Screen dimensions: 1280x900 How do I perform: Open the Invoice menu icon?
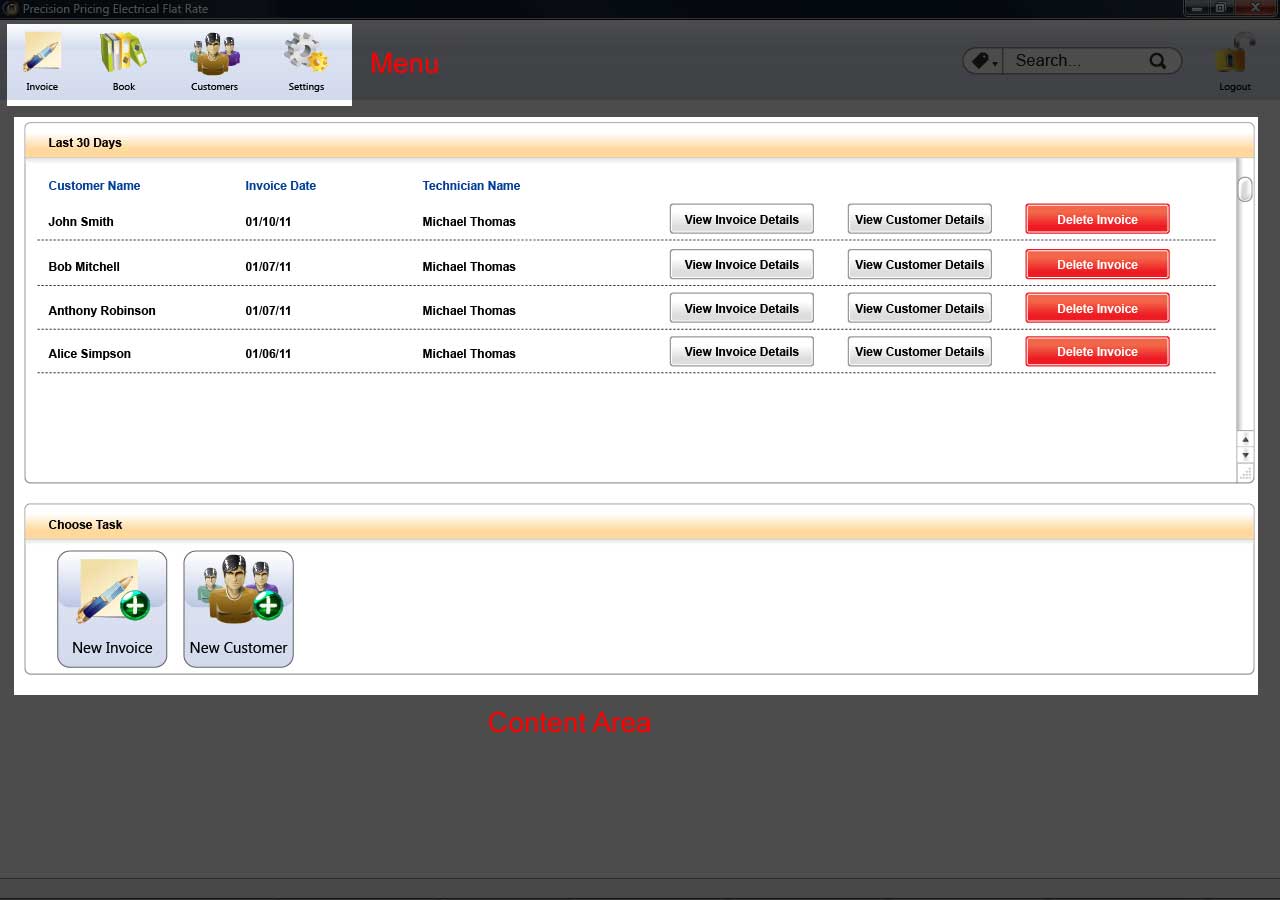coord(42,60)
